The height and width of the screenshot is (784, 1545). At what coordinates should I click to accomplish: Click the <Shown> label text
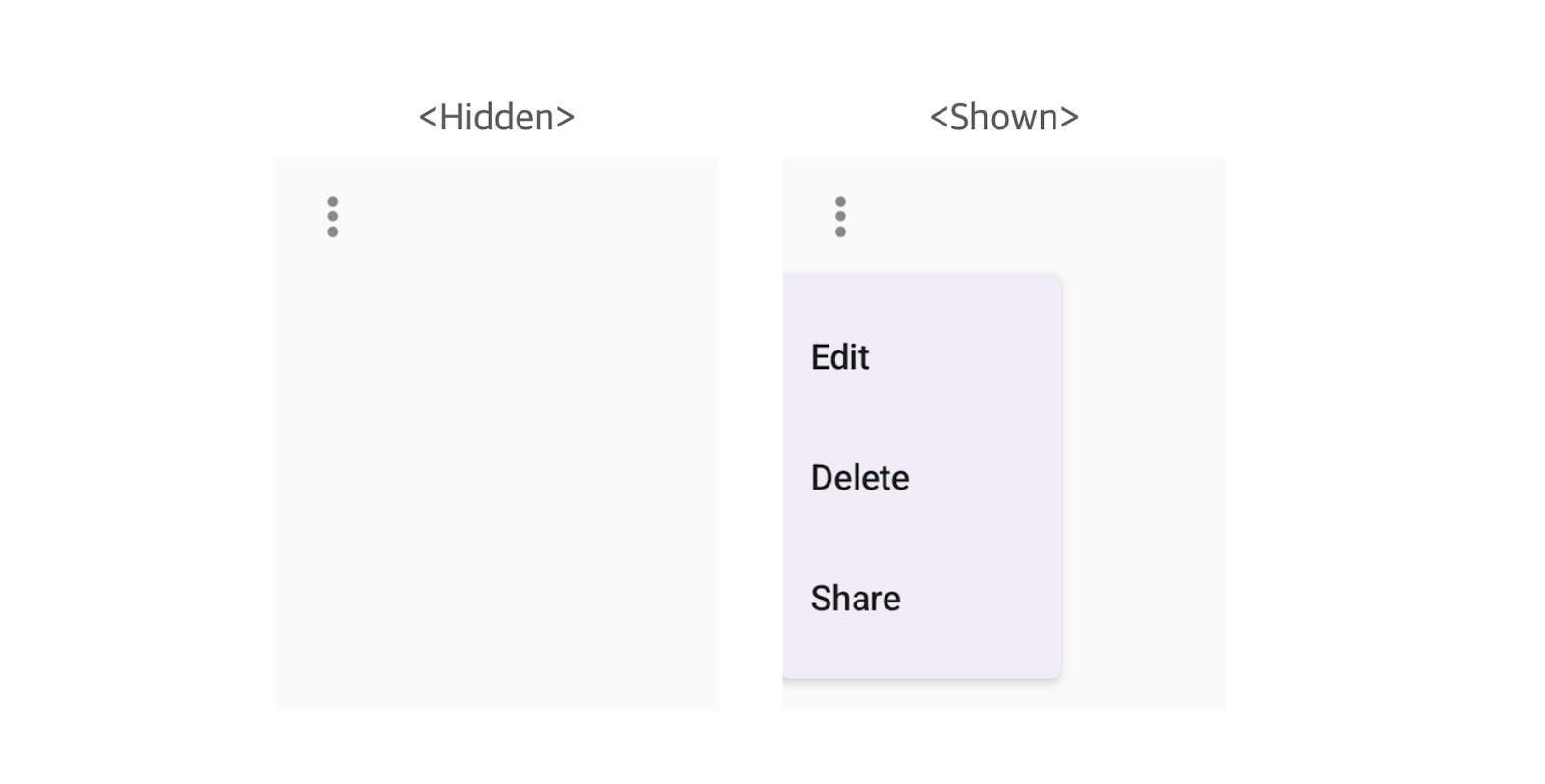(x=1002, y=117)
